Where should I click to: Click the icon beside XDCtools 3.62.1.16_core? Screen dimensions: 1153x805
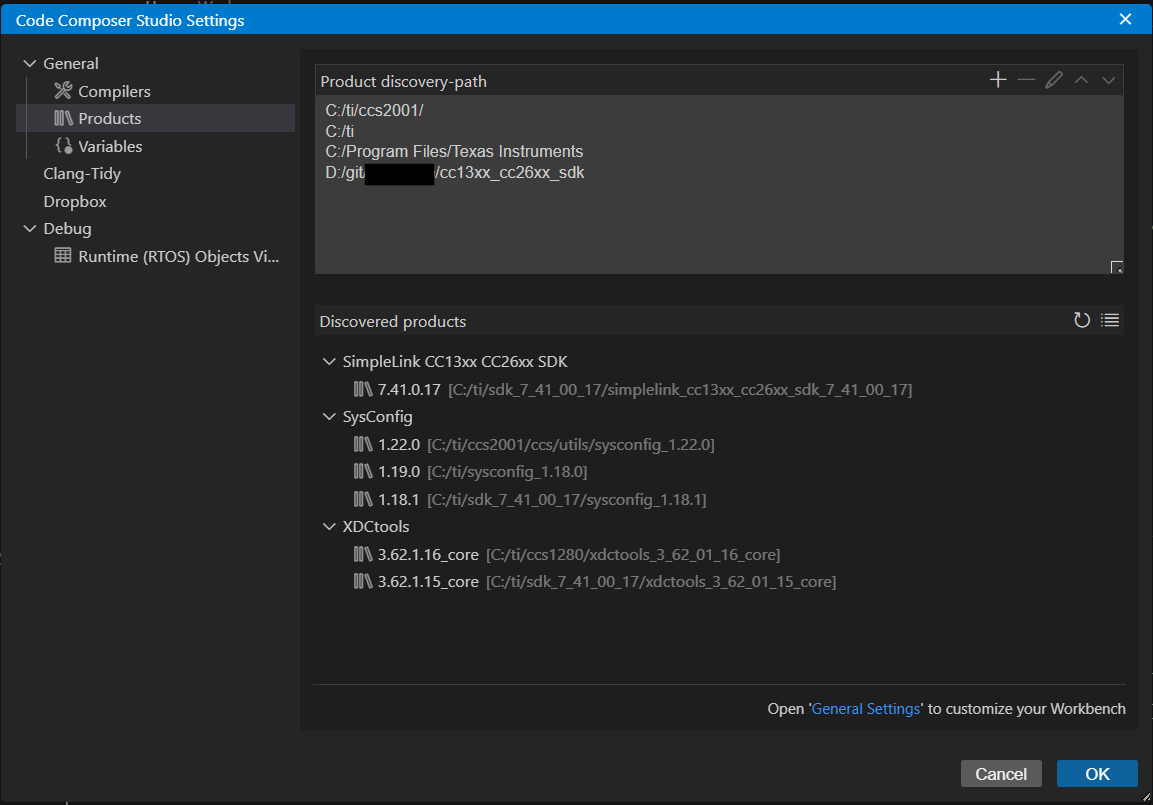[x=363, y=554]
